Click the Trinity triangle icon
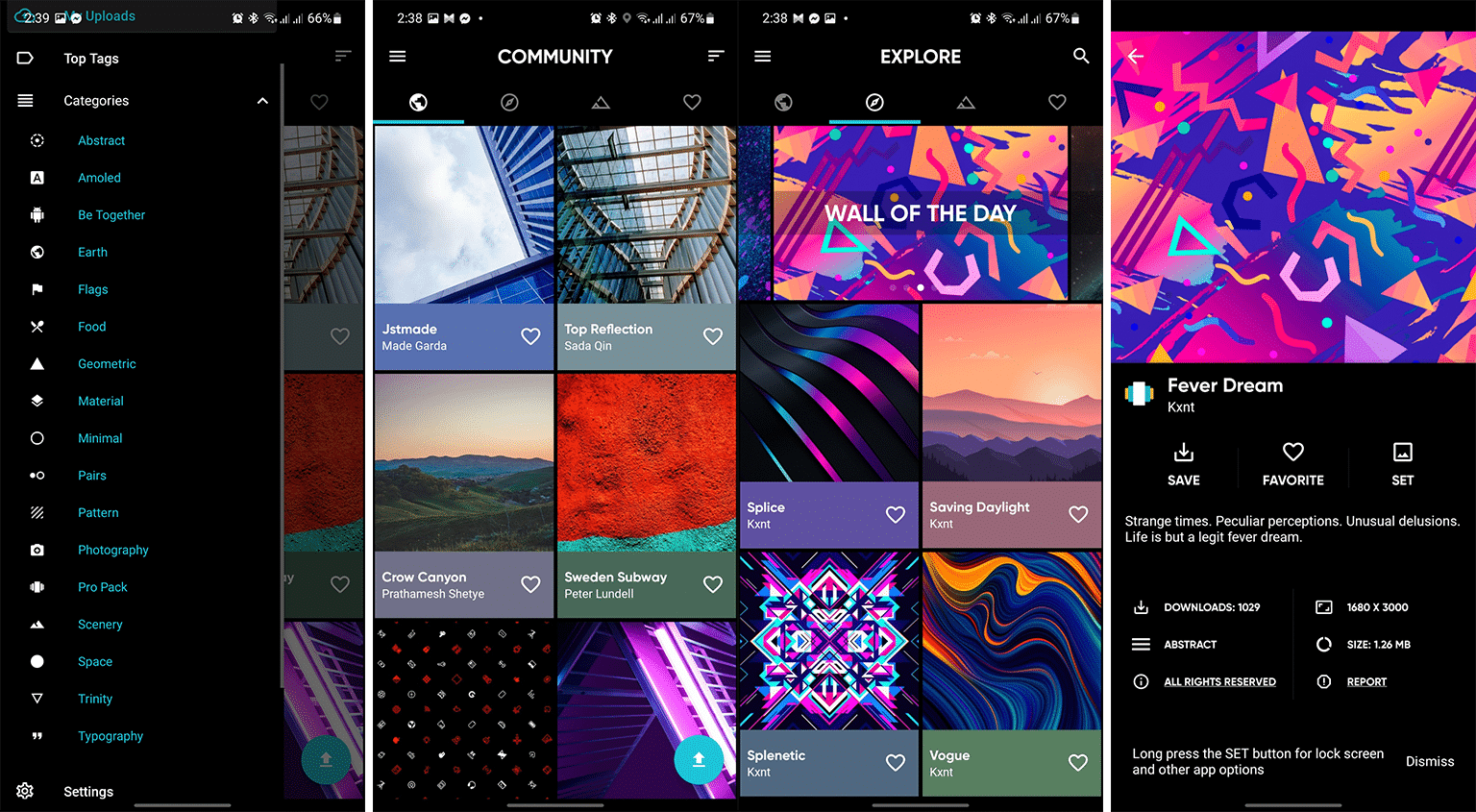Viewport: 1476px width, 812px height. point(37,699)
